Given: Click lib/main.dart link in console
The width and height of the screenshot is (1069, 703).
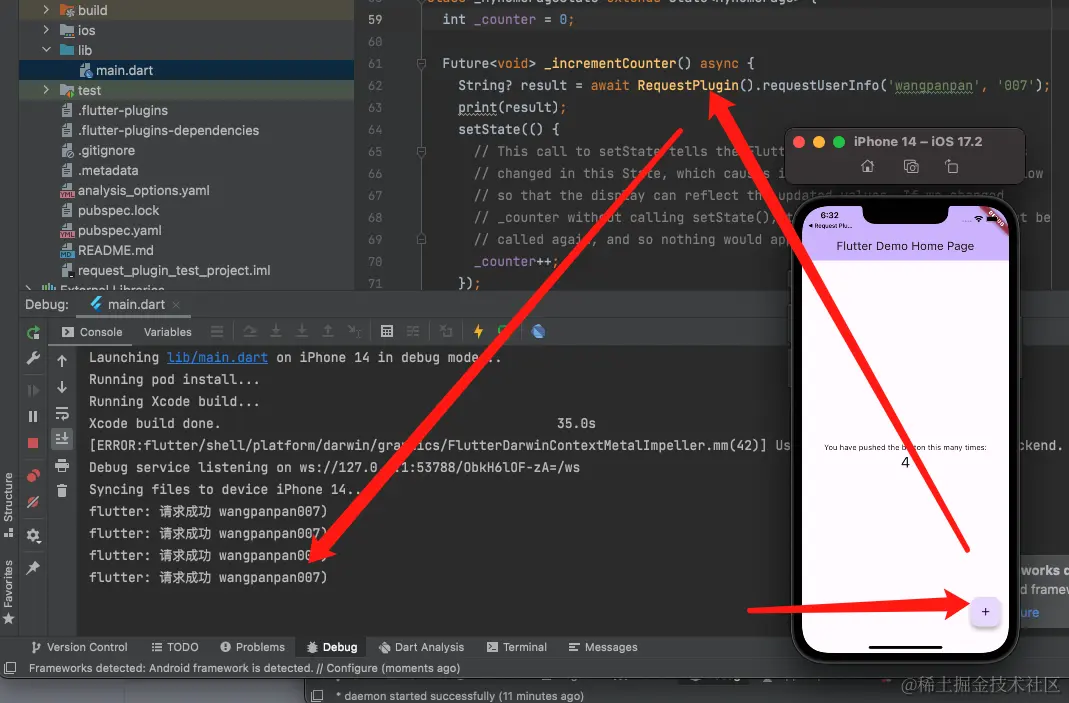Looking at the screenshot, I should [x=217, y=357].
